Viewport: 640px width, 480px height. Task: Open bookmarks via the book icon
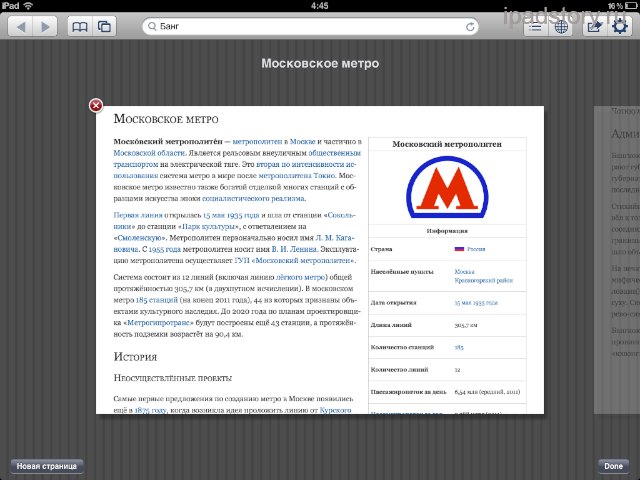pos(80,27)
